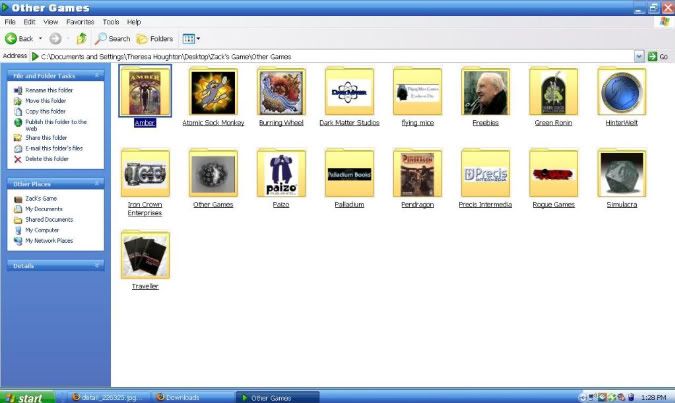Select the Amber folder thumbnail

coord(145,91)
